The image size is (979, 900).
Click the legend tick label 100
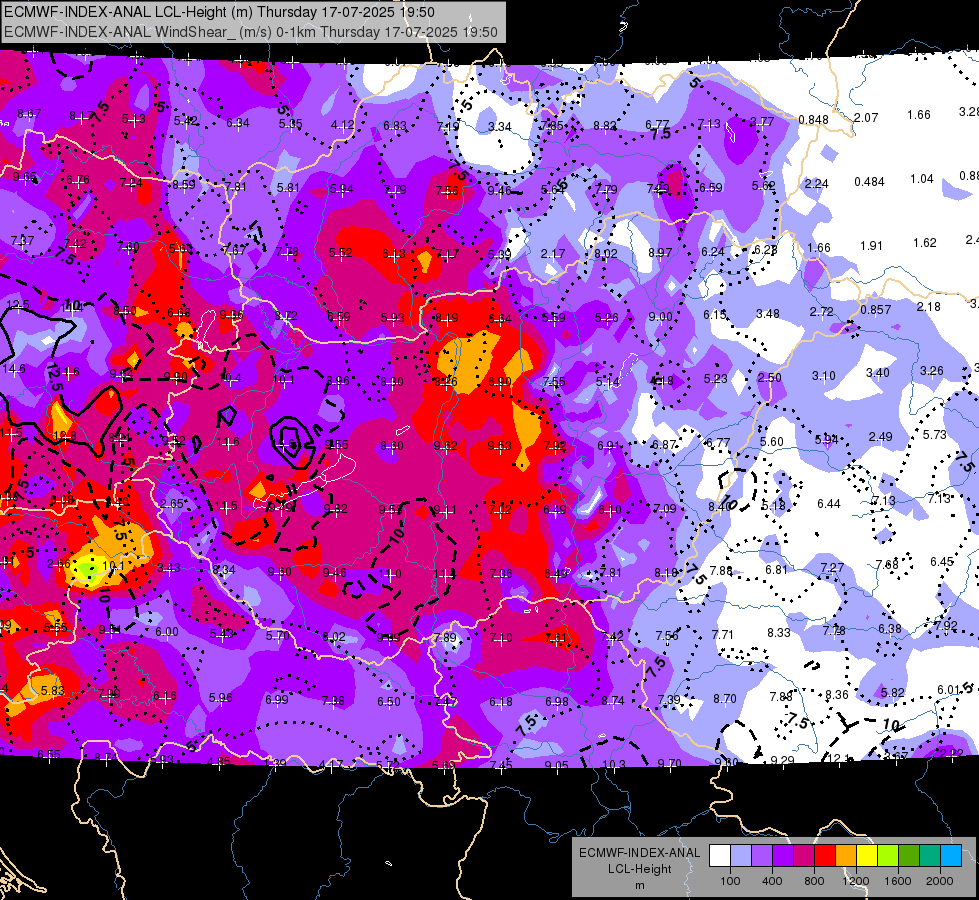pyautogui.click(x=730, y=881)
